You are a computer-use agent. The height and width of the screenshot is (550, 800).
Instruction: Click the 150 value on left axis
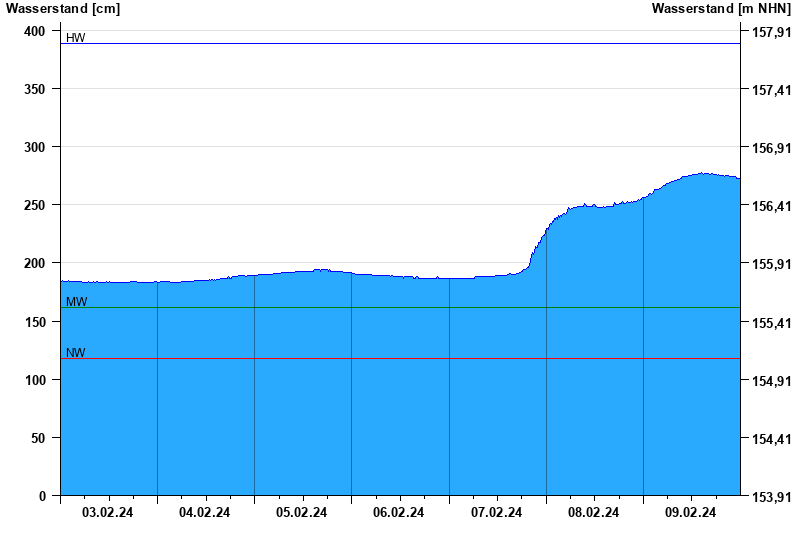coord(35,322)
